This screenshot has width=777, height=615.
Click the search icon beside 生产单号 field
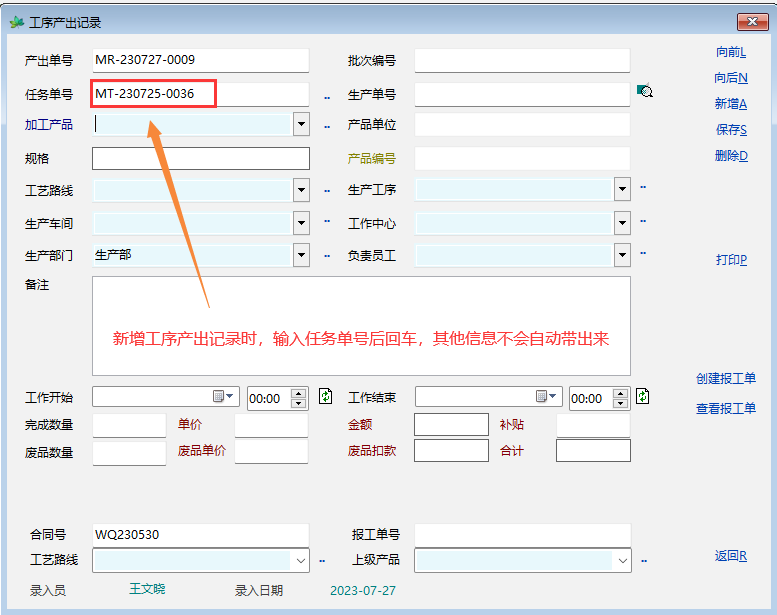[x=645, y=92]
